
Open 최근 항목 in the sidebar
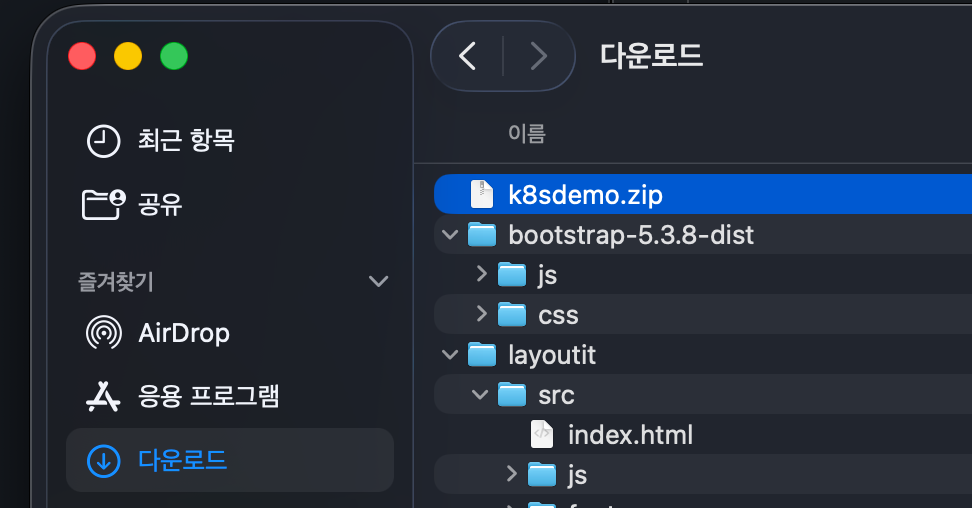[186, 140]
